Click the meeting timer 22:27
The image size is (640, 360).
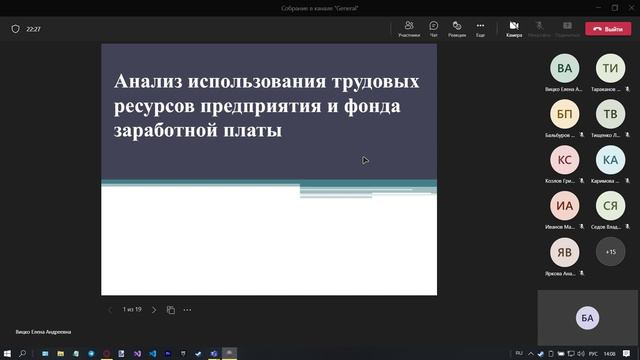click(x=33, y=29)
